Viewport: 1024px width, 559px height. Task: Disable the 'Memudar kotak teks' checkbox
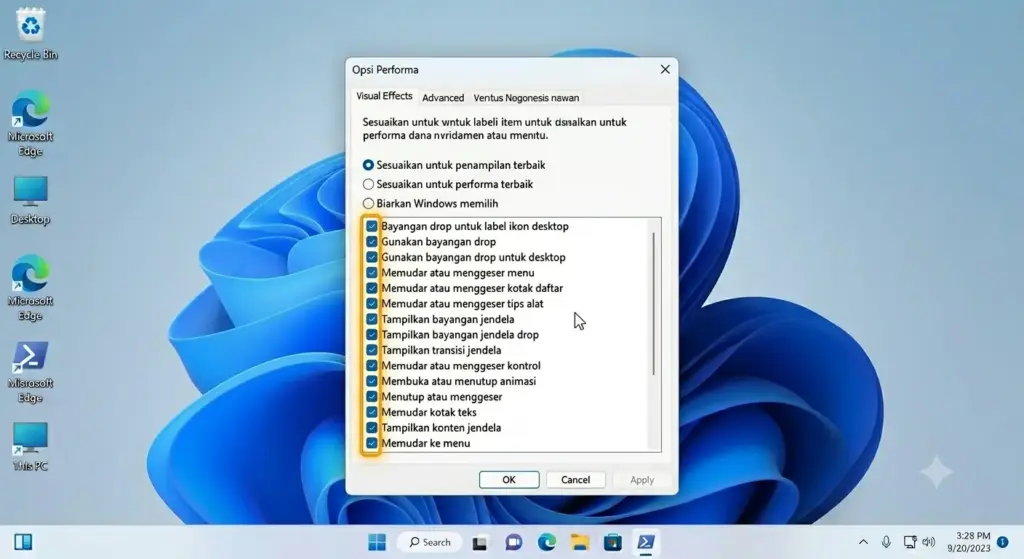372,412
